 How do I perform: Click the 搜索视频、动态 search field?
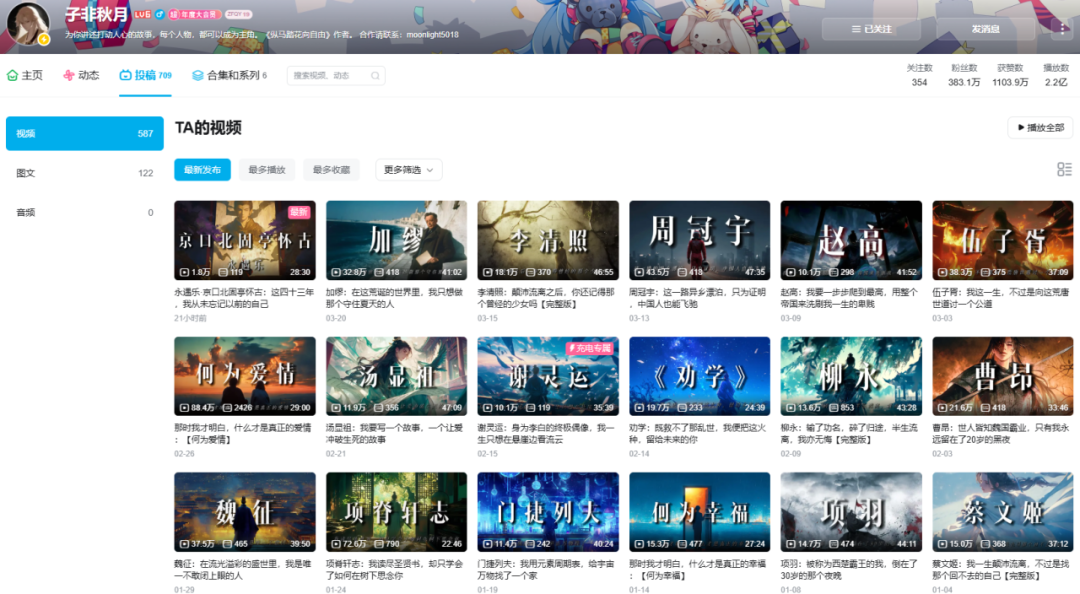coord(327,76)
